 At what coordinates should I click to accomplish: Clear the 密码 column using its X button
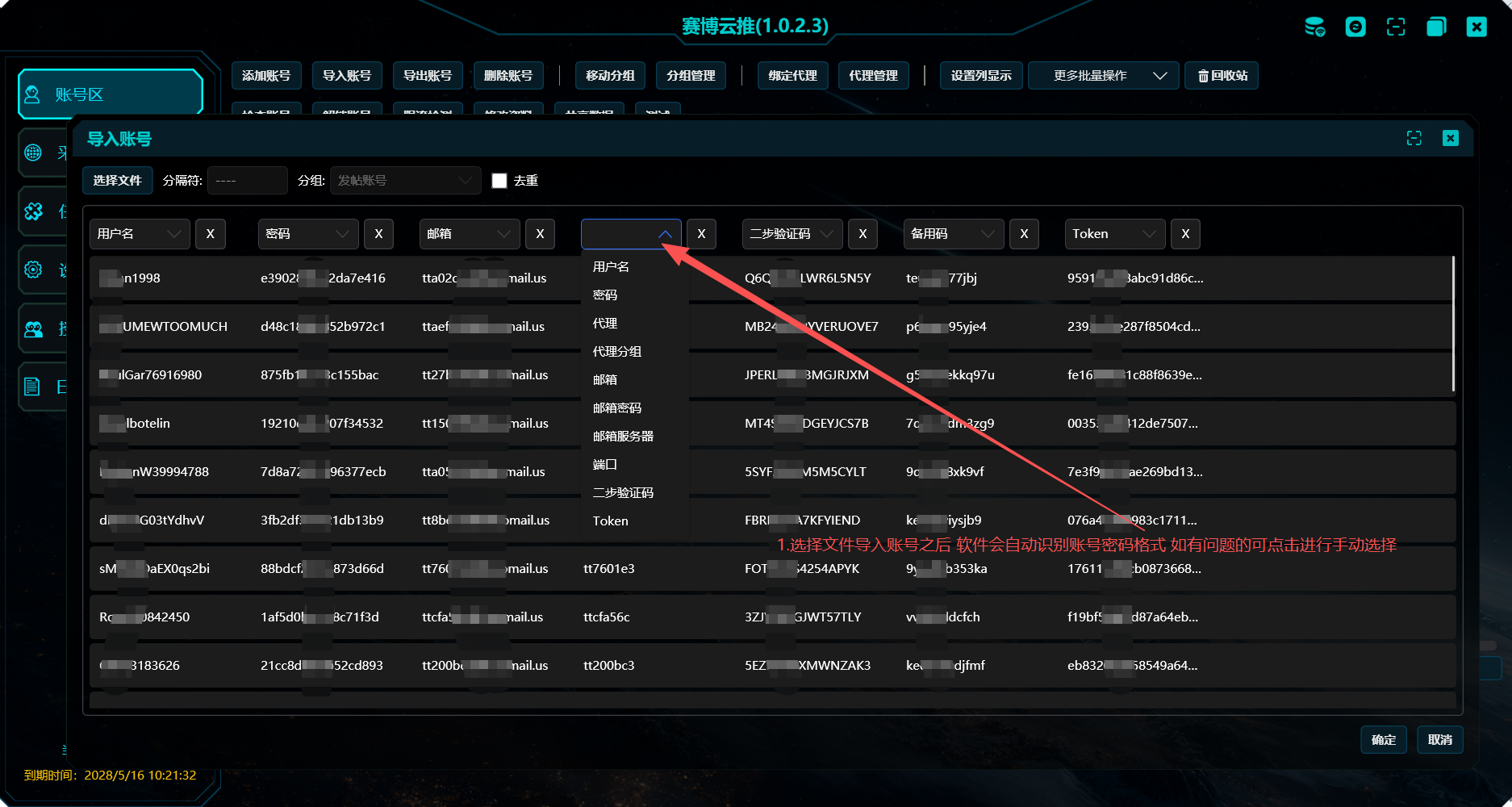378,234
